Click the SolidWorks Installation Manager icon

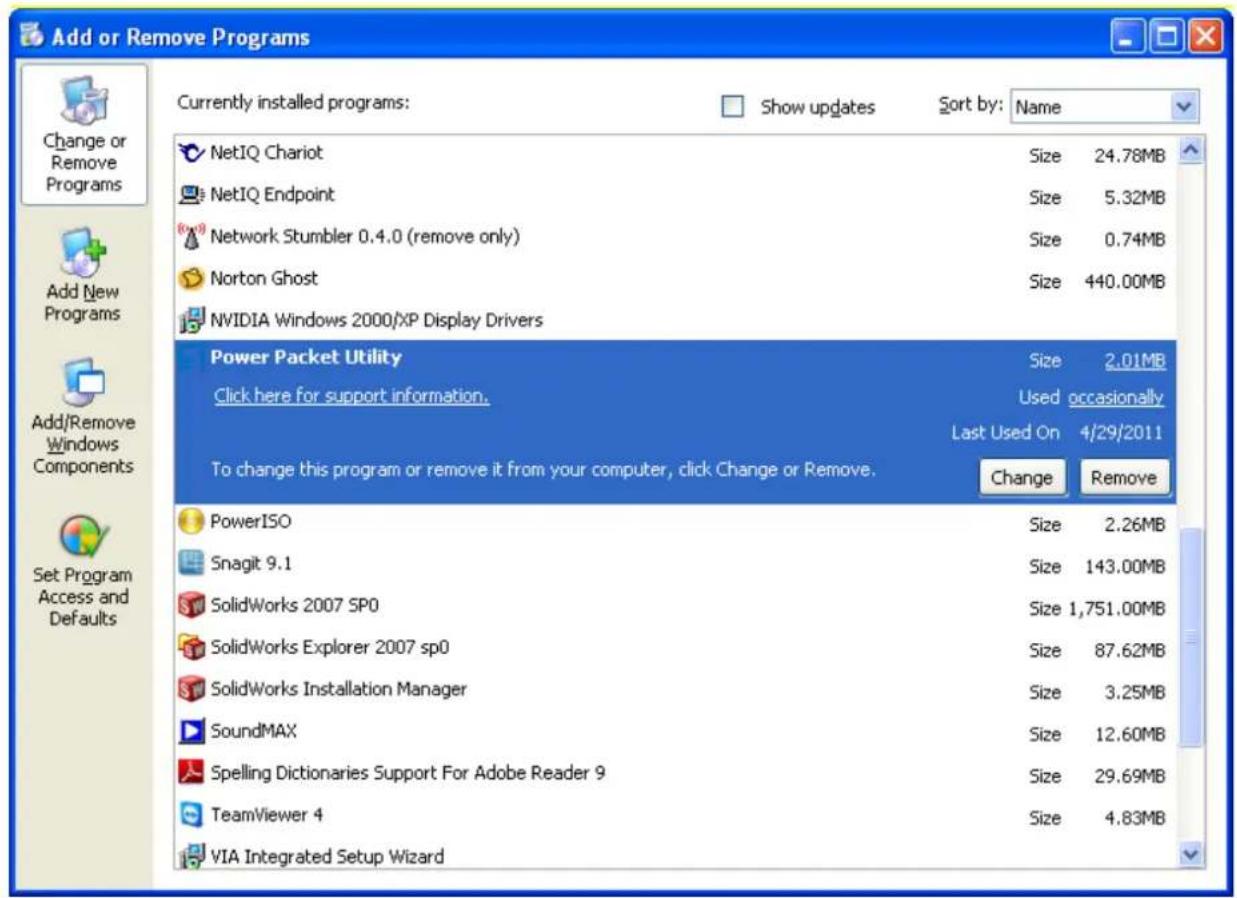click(190, 690)
